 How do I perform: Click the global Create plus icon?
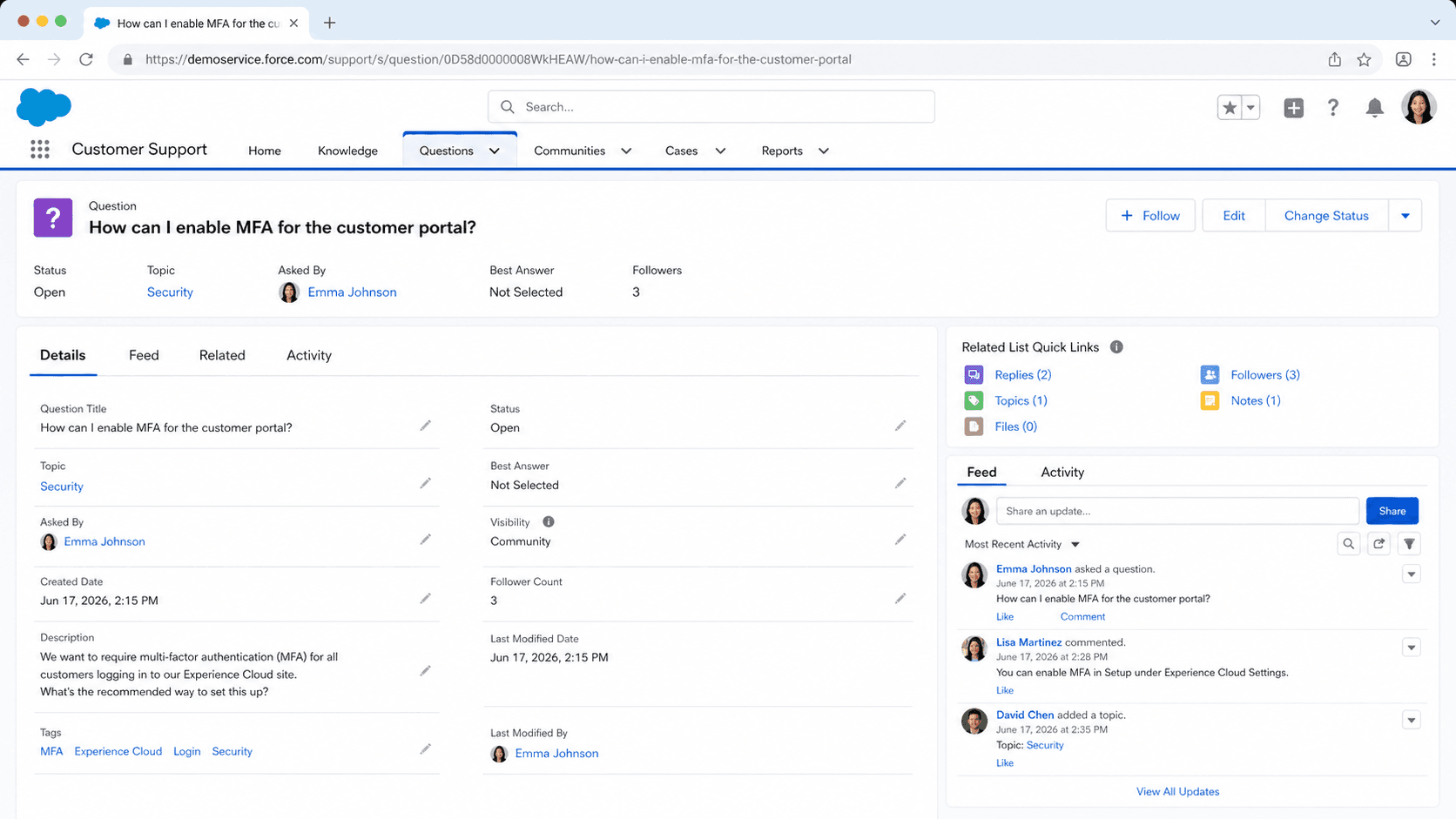point(1293,108)
